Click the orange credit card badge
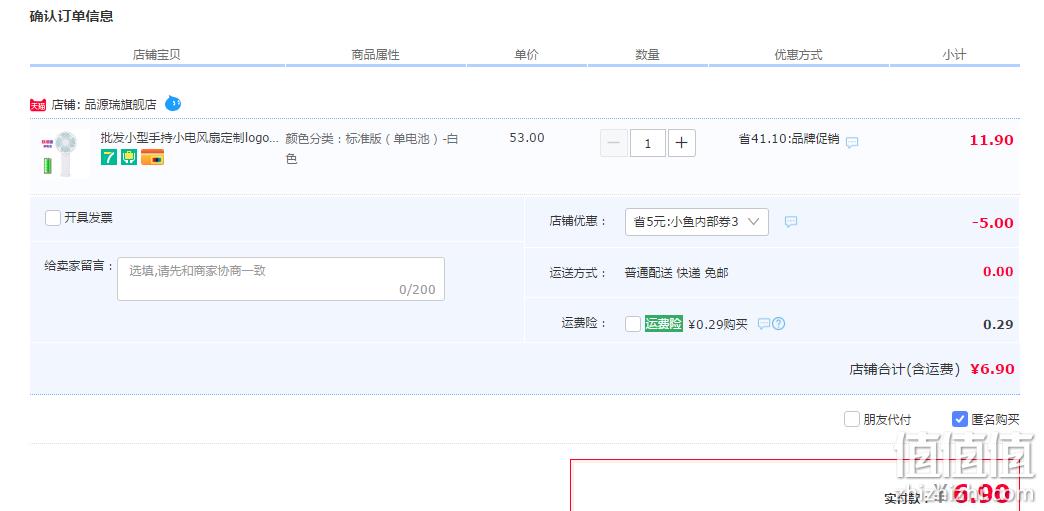 [152, 157]
